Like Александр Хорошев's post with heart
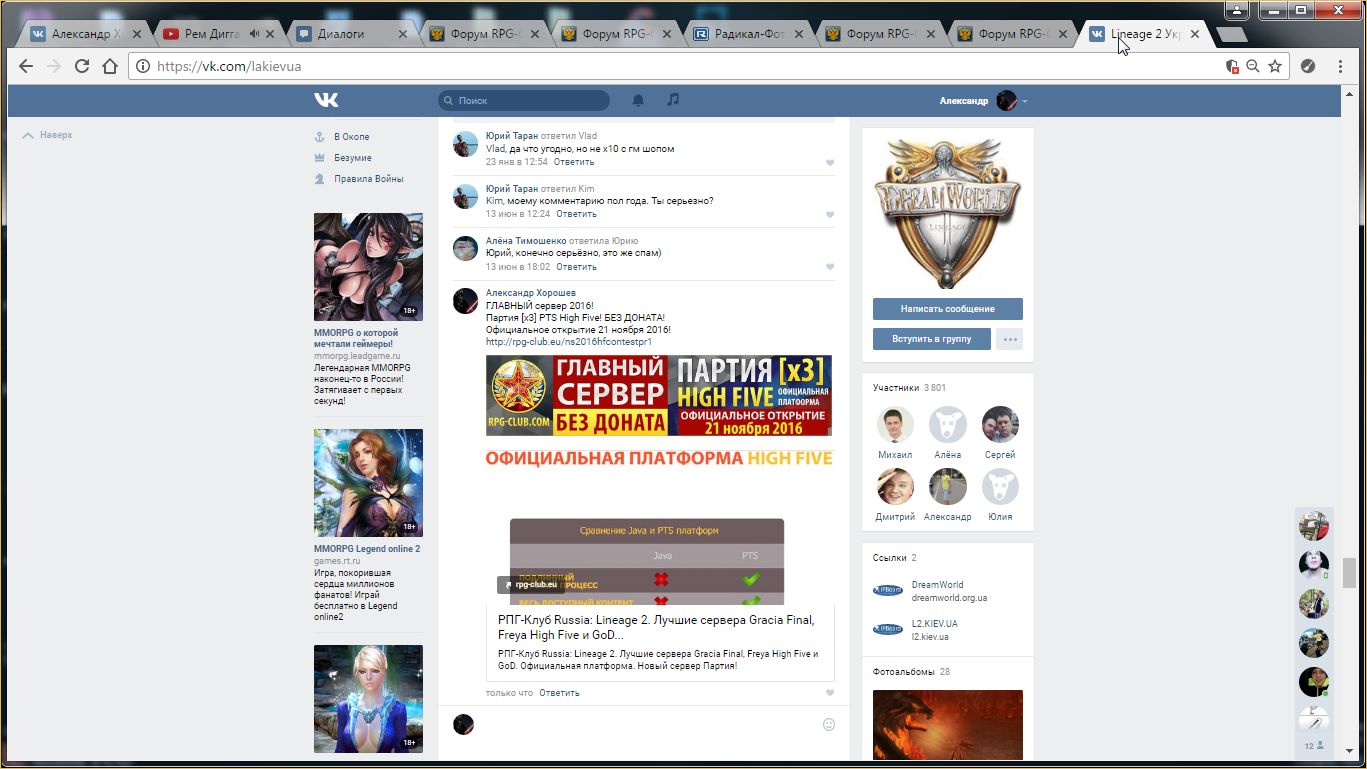Screen dimensions: 1367x769 tap(830, 693)
